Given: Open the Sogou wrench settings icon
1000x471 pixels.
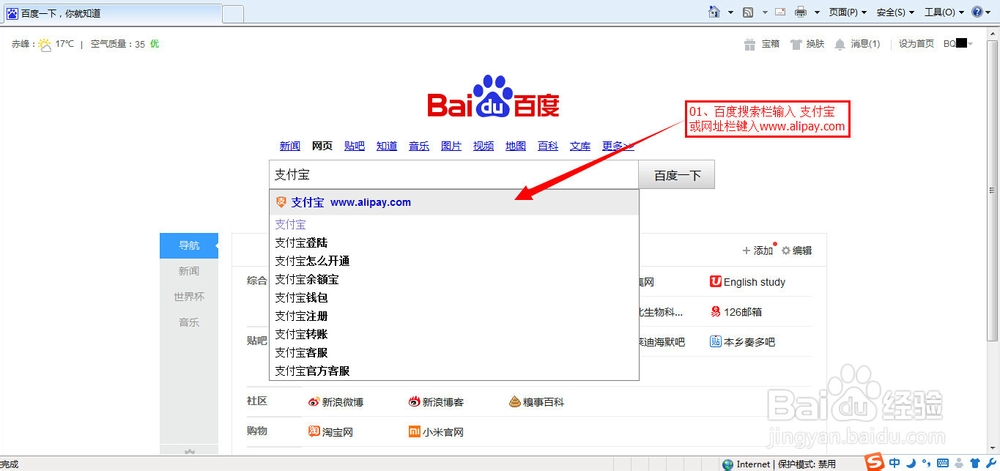Looking at the screenshot, I should [990, 463].
